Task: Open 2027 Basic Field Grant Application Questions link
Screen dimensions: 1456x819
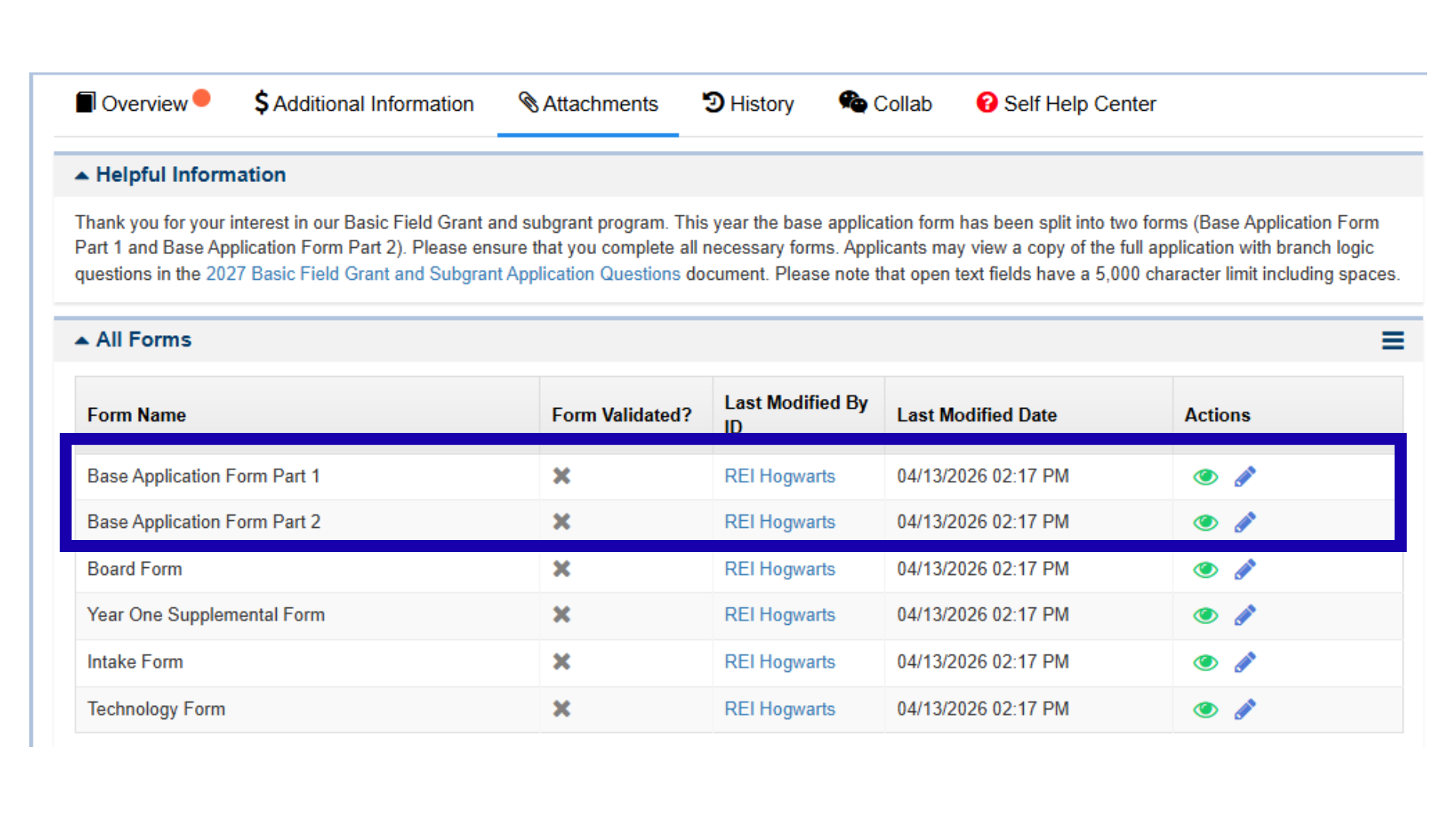Action: (x=443, y=274)
